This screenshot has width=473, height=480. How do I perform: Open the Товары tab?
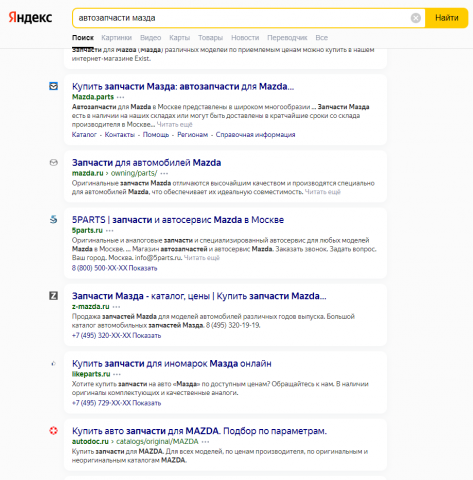point(210,38)
